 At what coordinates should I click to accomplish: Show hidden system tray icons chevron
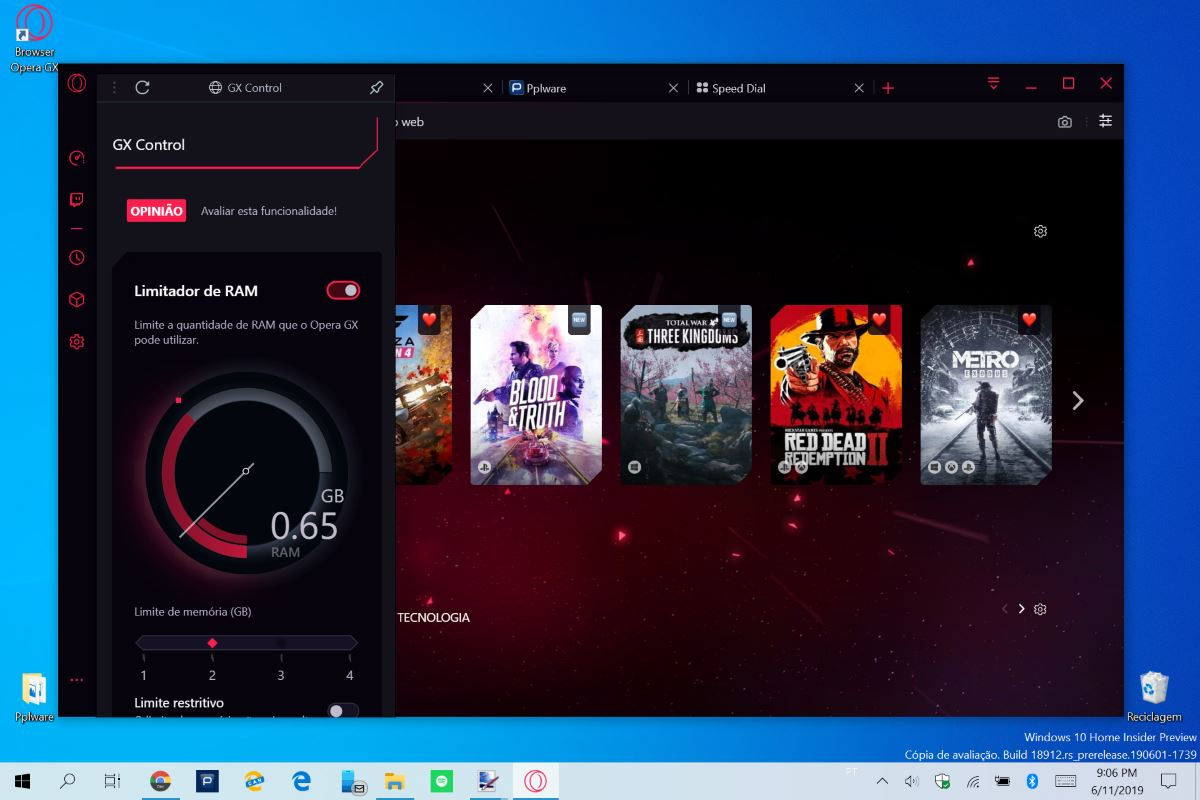click(x=881, y=781)
